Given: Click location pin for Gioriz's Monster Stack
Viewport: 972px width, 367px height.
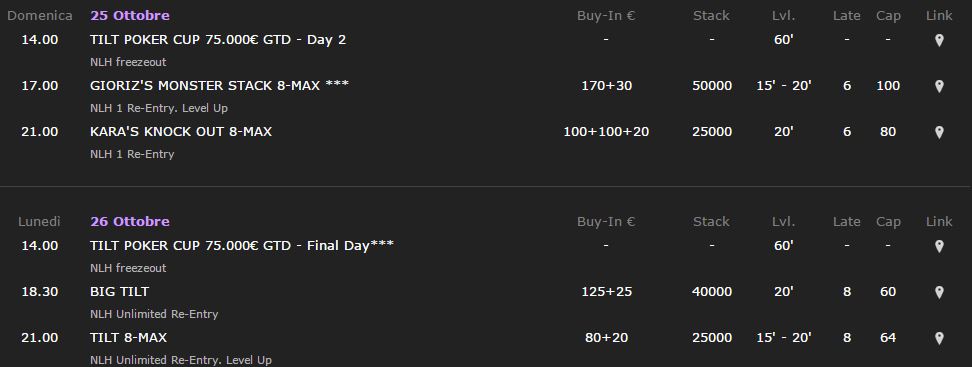Looking at the screenshot, I should click(x=939, y=86).
